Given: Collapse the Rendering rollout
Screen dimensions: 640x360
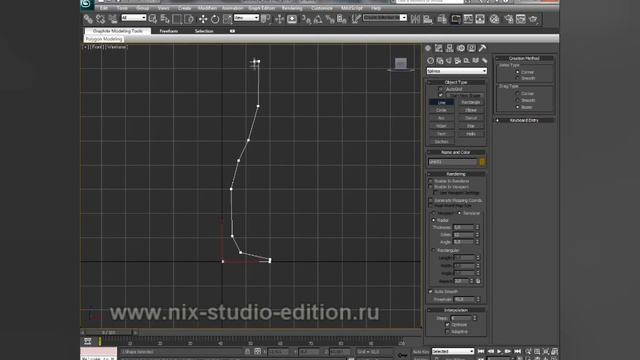Looking at the screenshot, I should point(456,174).
